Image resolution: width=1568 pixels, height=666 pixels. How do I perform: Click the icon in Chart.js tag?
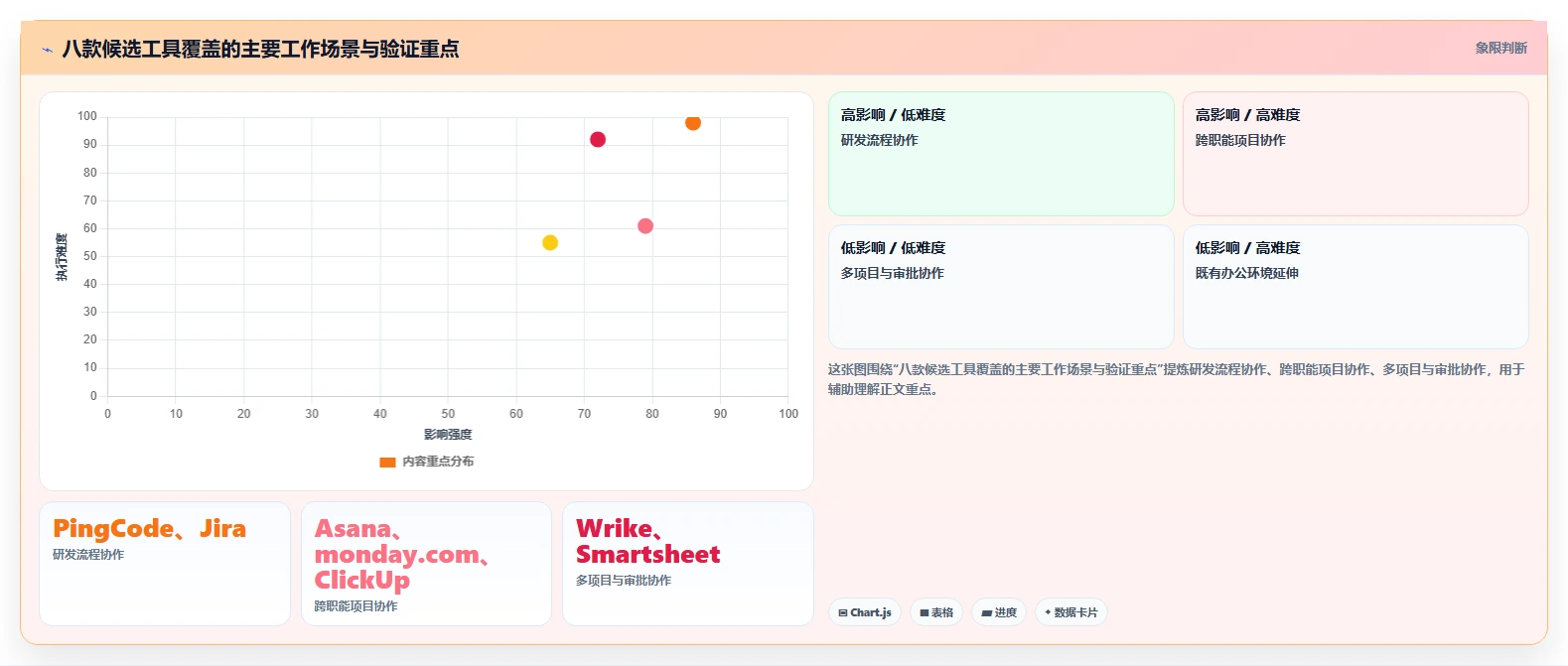click(843, 613)
